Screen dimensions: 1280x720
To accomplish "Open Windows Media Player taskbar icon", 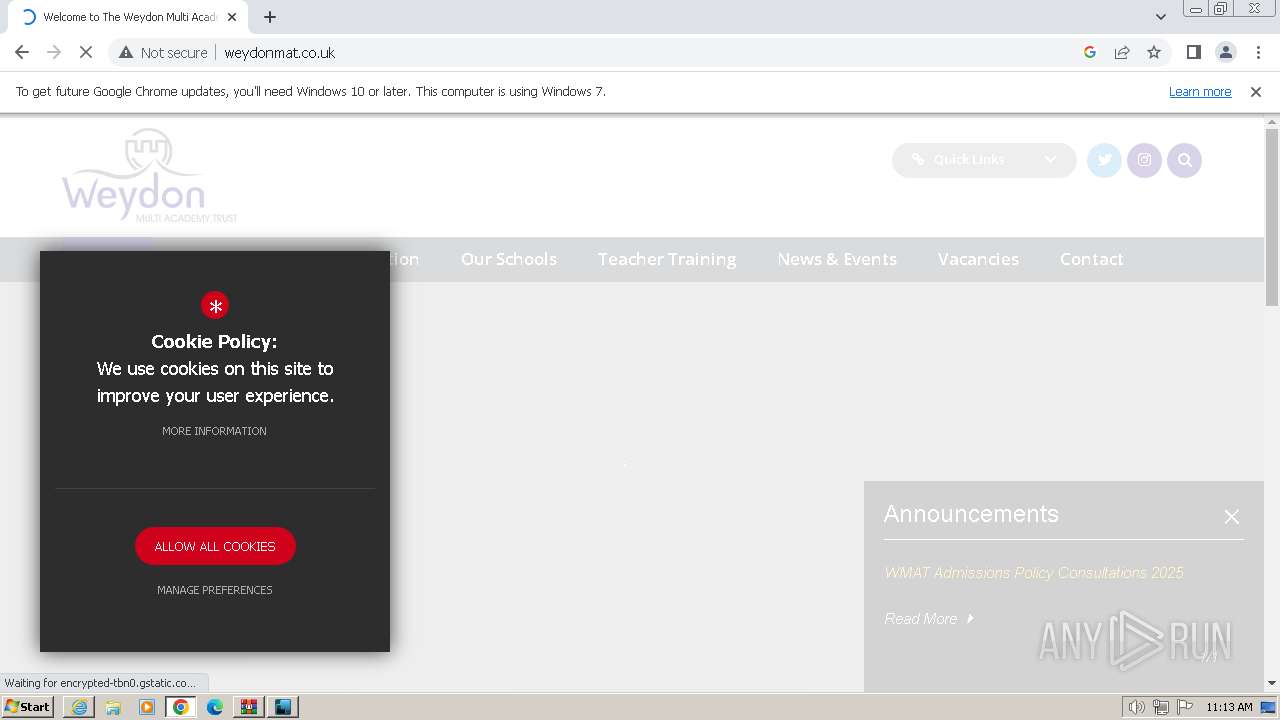I will pyautogui.click(x=147, y=707).
